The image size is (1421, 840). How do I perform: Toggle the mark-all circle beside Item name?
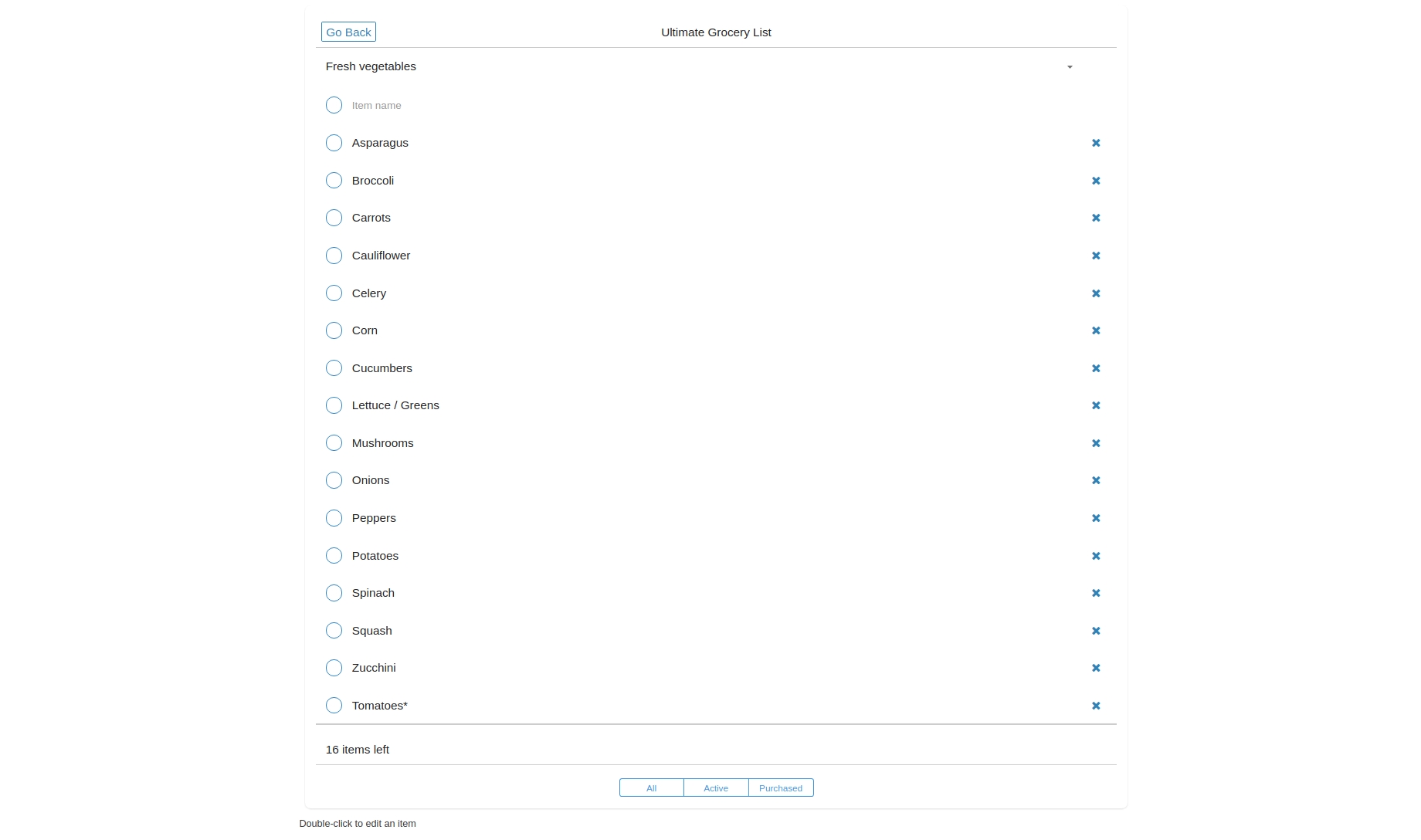coord(334,105)
